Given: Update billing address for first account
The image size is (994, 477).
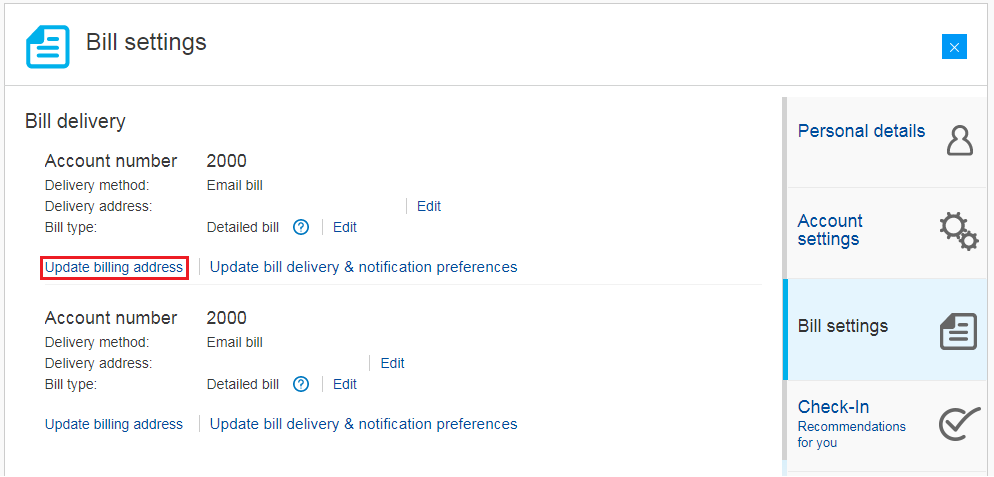Looking at the screenshot, I should [114, 267].
